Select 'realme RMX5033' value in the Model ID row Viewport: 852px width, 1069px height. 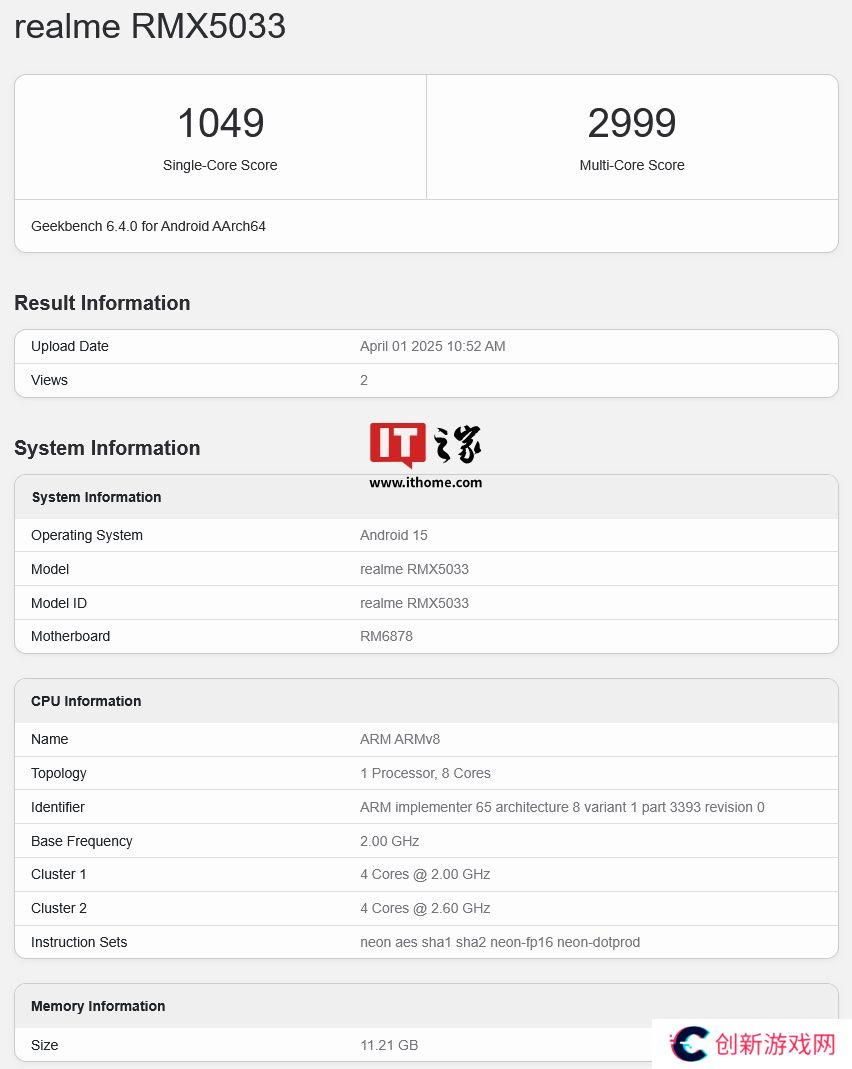414,603
